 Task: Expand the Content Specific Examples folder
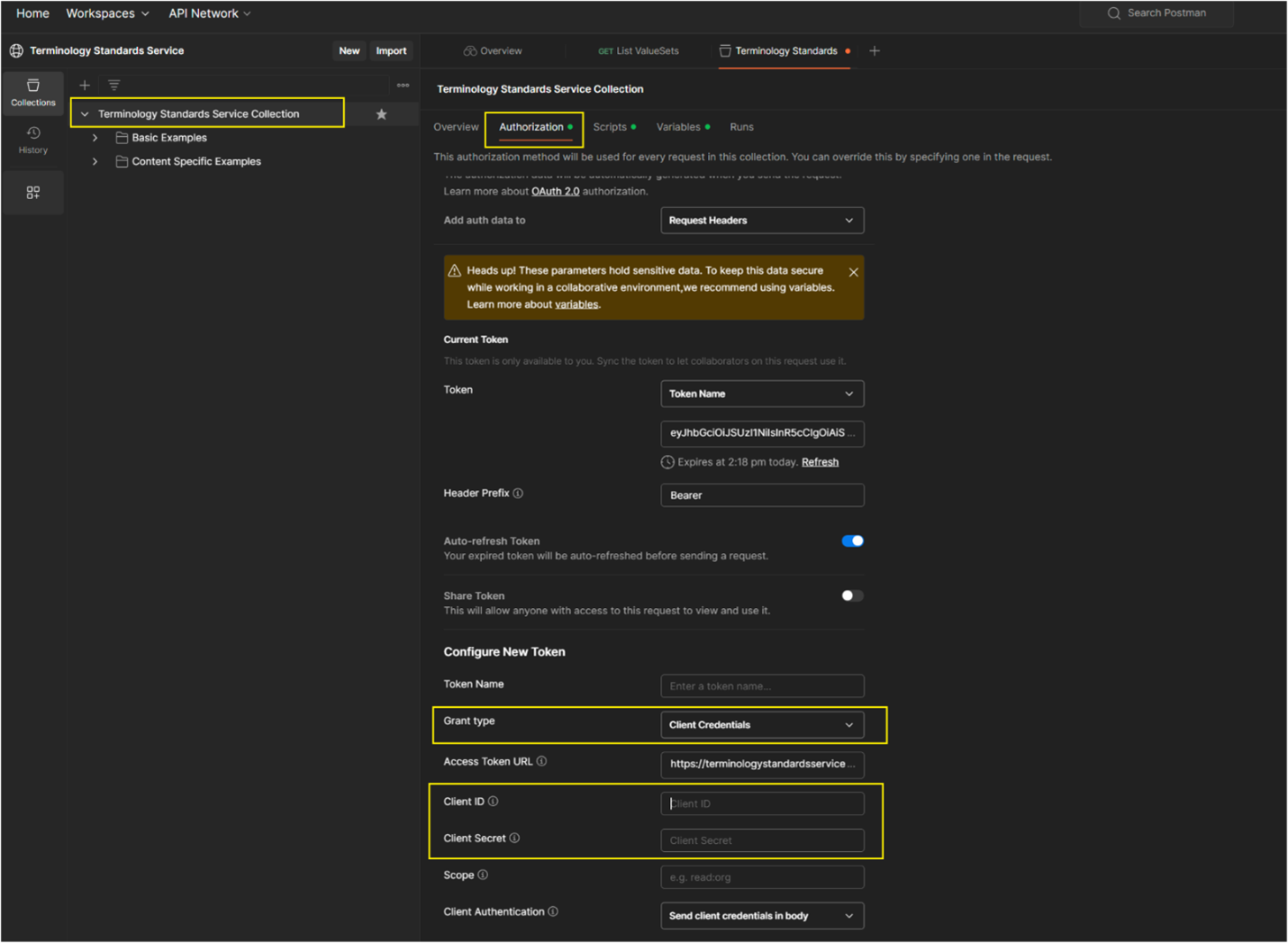click(95, 162)
